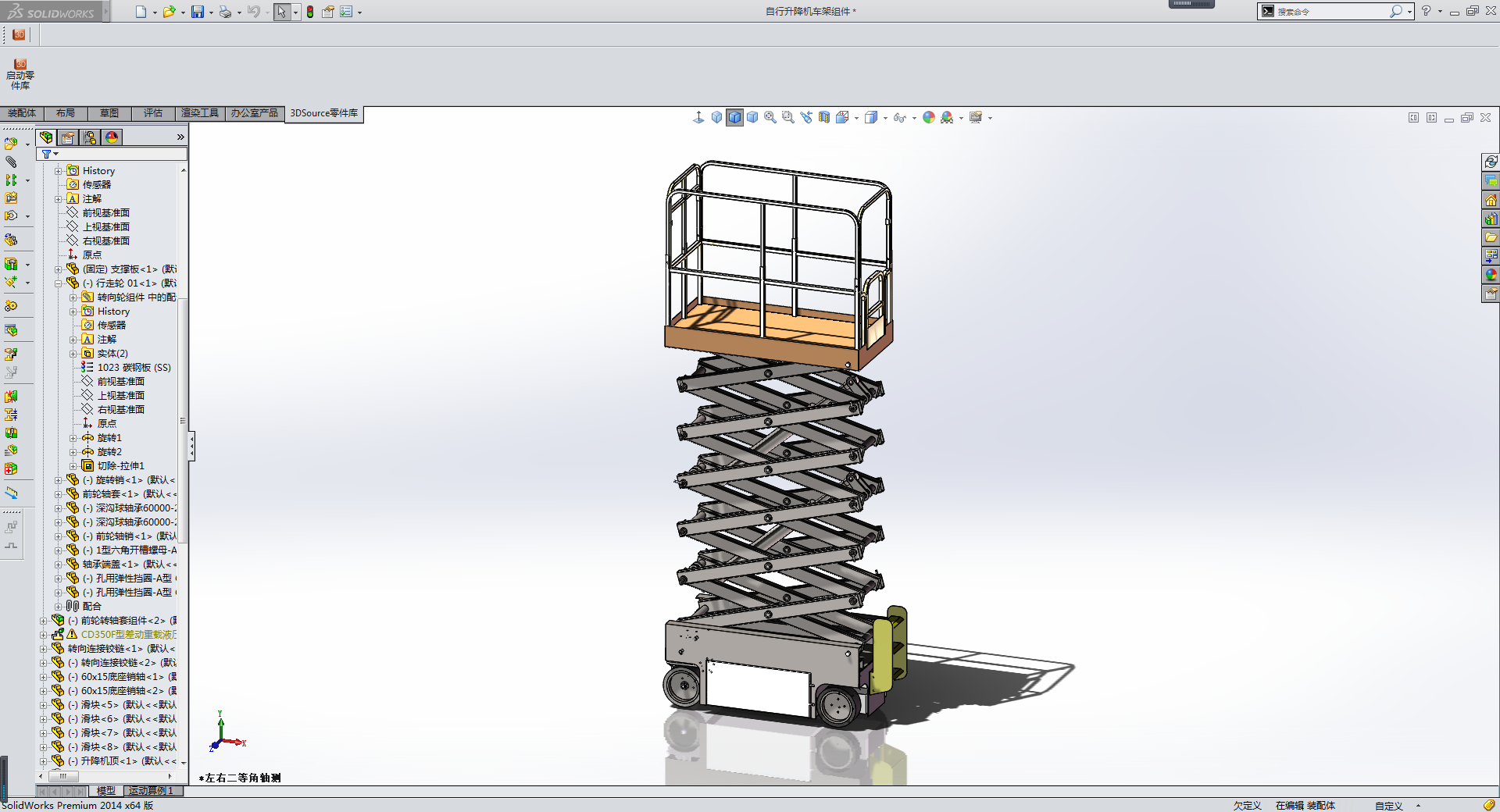Viewport: 1500px width, 812px height.
Task: Click the Print icon in the top toolbar
Action: pyautogui.click(x=225, y=12)
